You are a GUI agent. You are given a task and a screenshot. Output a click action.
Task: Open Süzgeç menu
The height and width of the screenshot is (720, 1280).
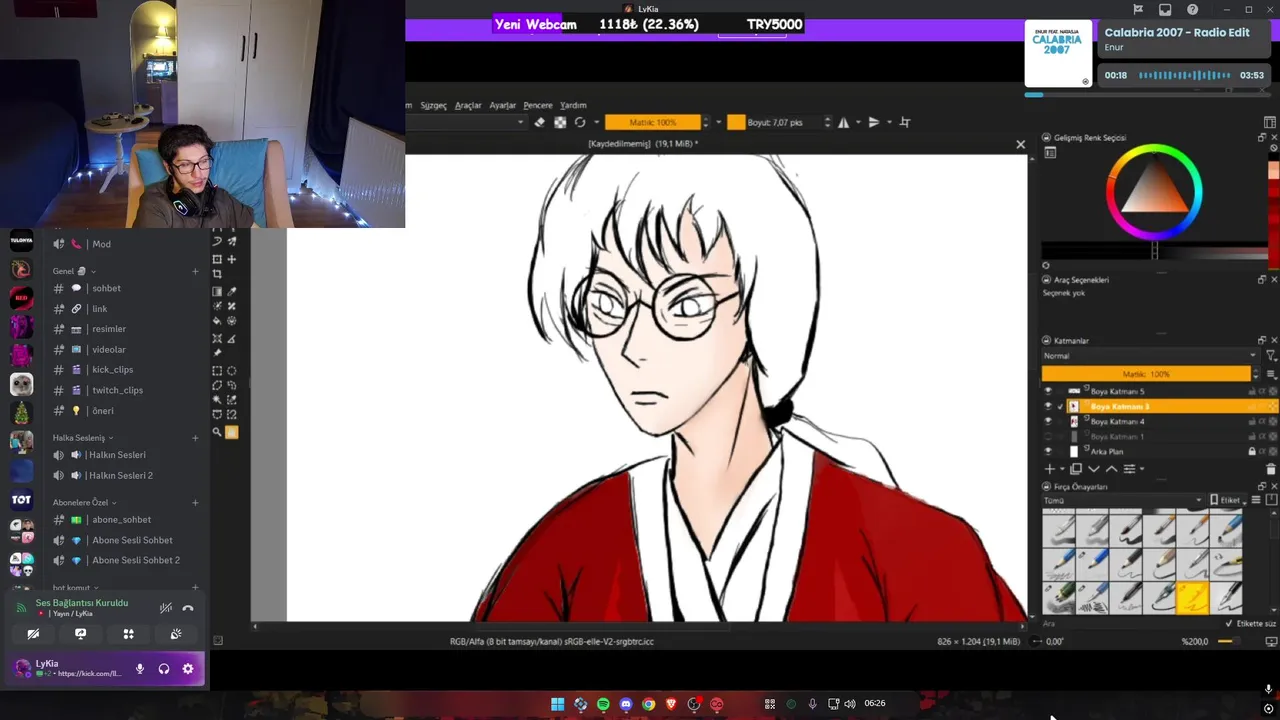[x=433, y=105]
